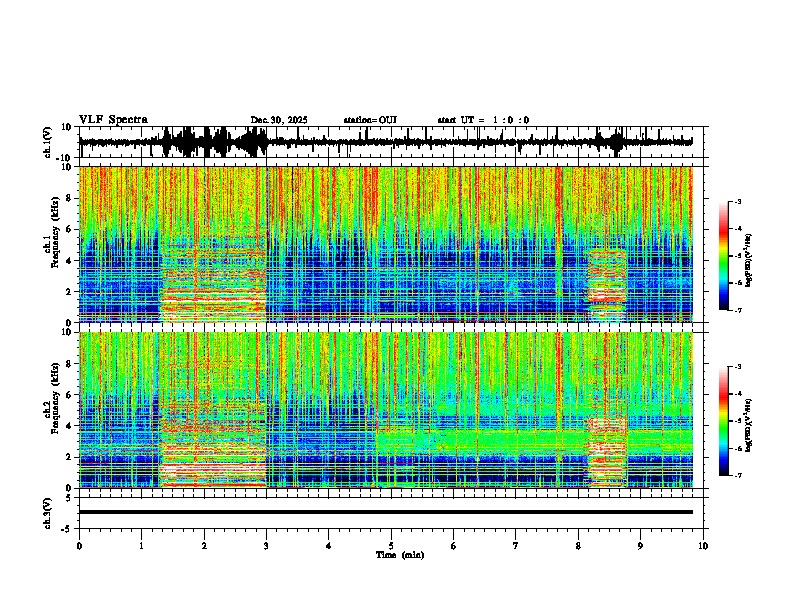Click the ch.1 spectrogram's "8" kHz tick label
The width and height of the screenshot is (792, 612).
(70, 198)
